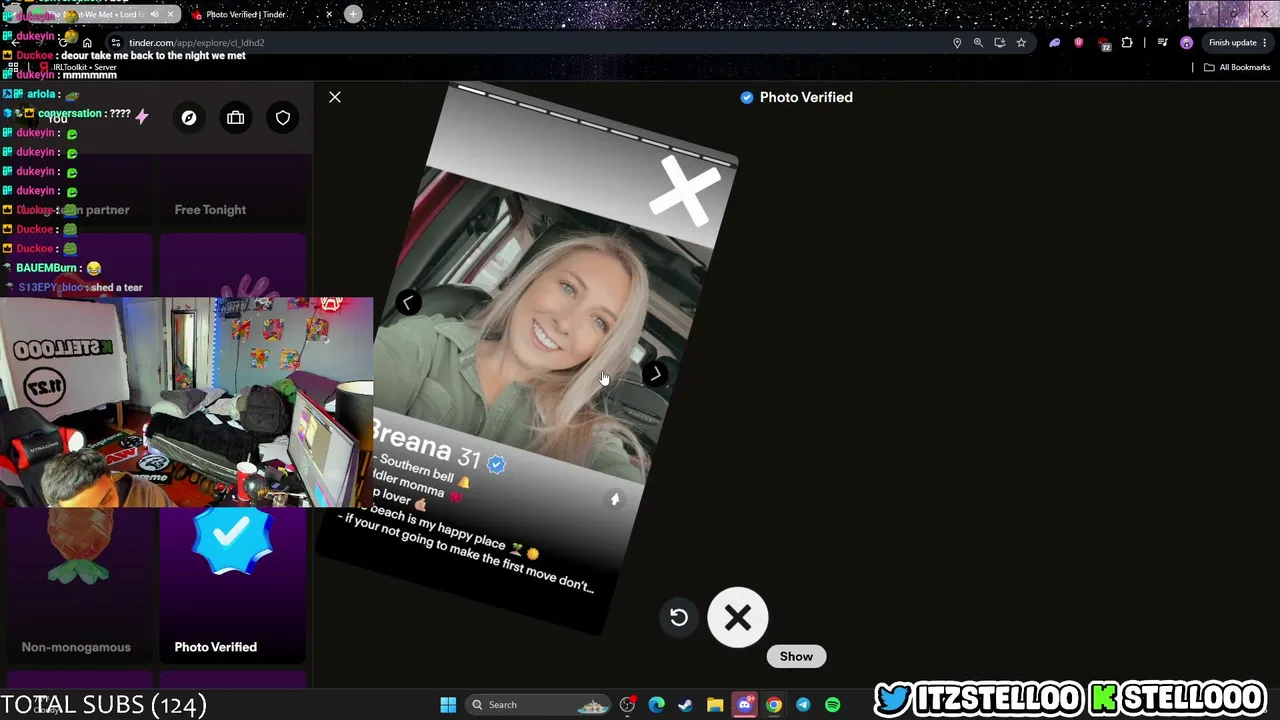Image resolution: width=1280 pixels, height=720 pixels.
Task: Open the site information icon in address bar
Action: click(x=116, y=43)
